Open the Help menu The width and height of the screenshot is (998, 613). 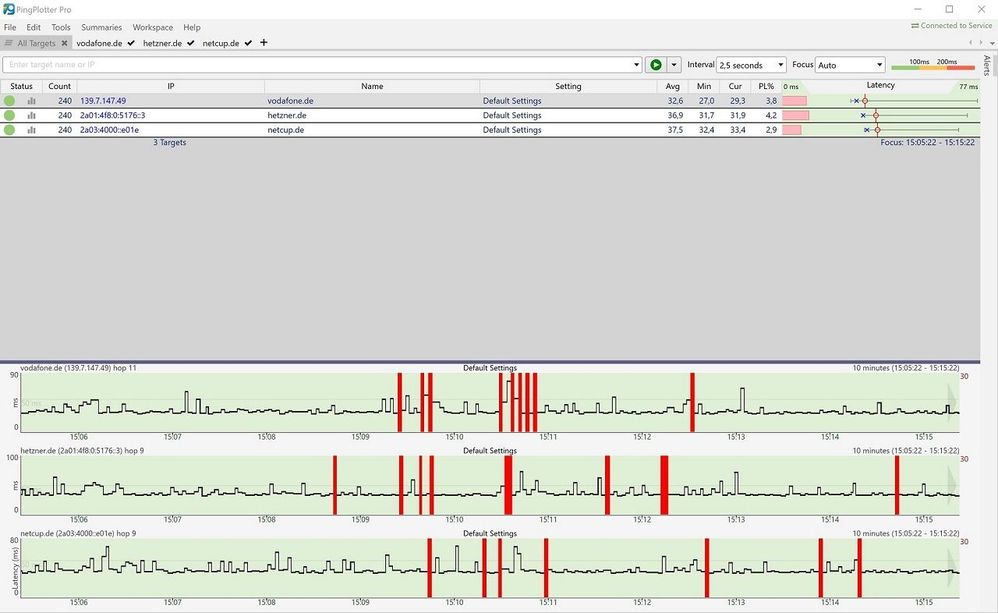click(x=192, y=27)
